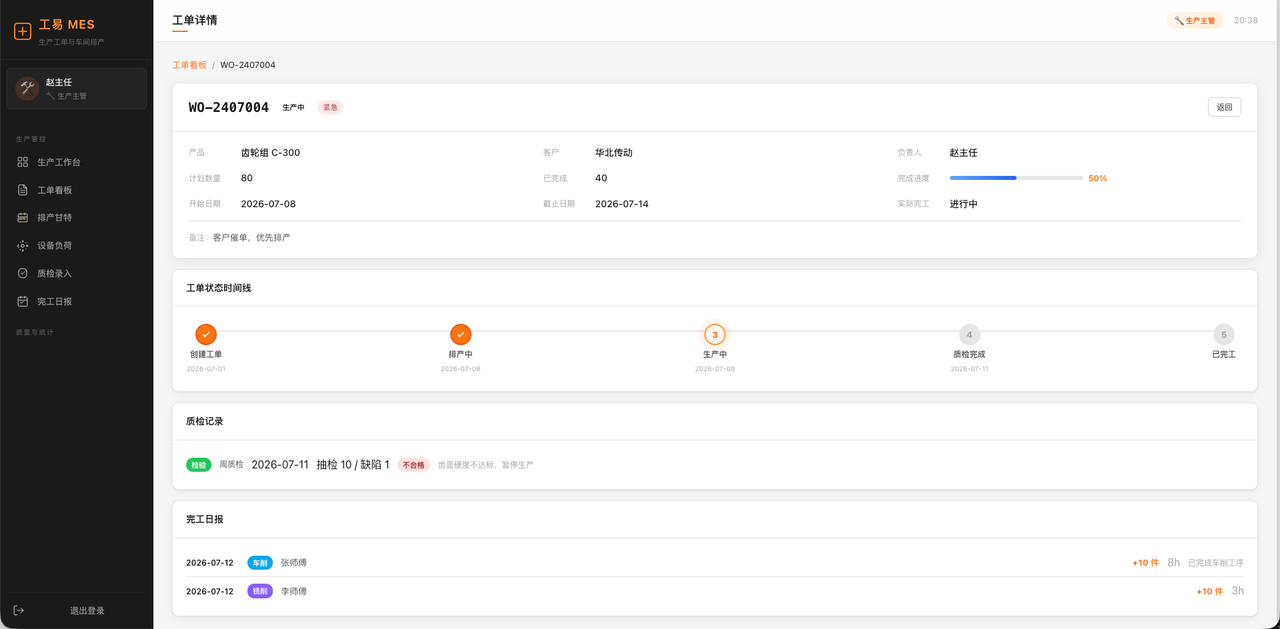The width and height of the screenshot is (1280, 629).
Task: Click start date 2026-07-08 in details
Action: 268,204
